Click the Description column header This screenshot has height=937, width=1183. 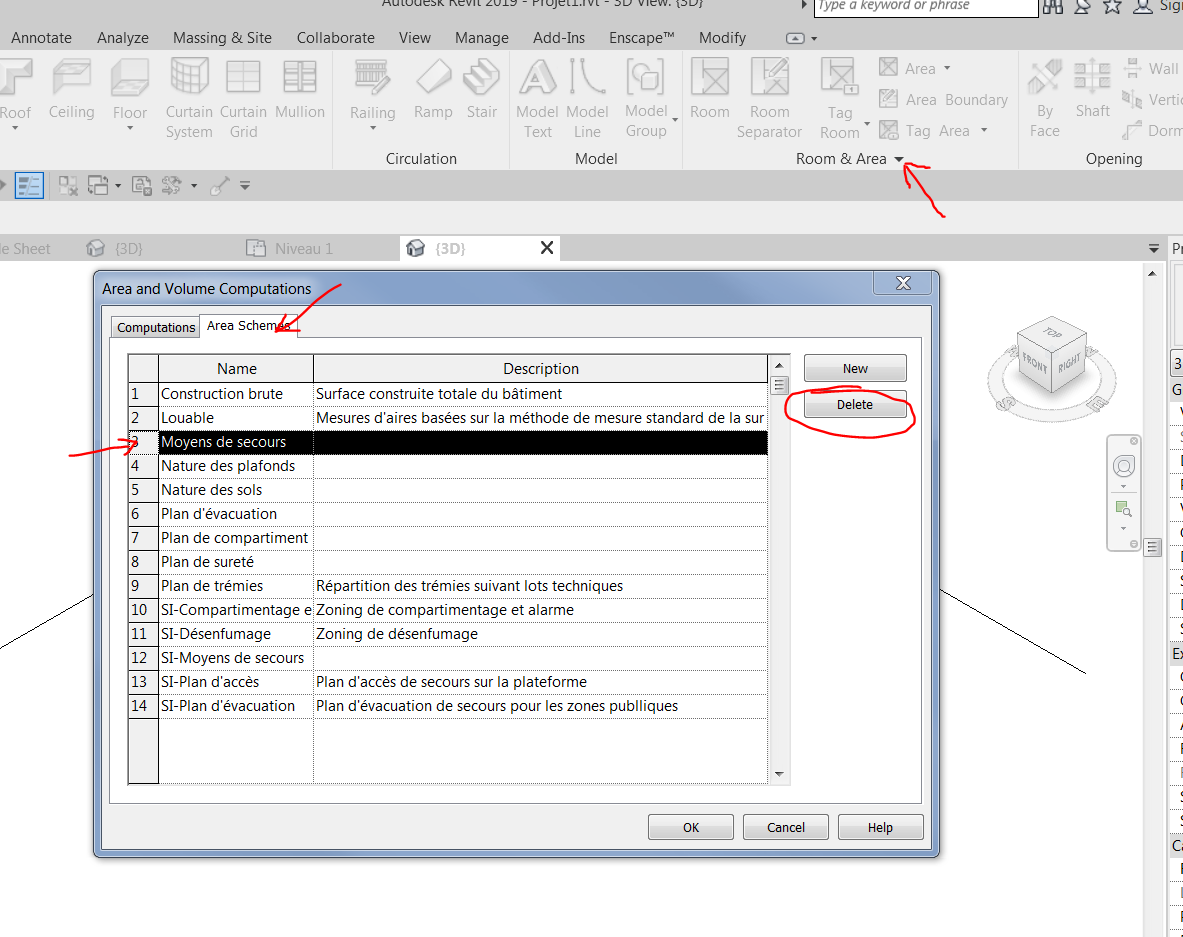click(540, 369)
